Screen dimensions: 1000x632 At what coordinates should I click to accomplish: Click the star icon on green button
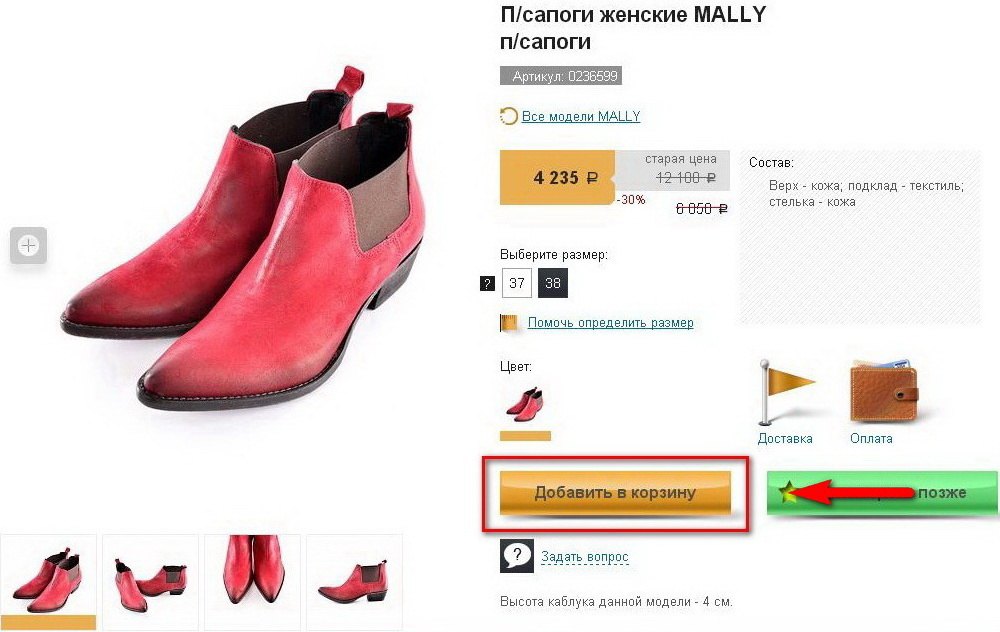pyautogui.click(x=789, y=492)
